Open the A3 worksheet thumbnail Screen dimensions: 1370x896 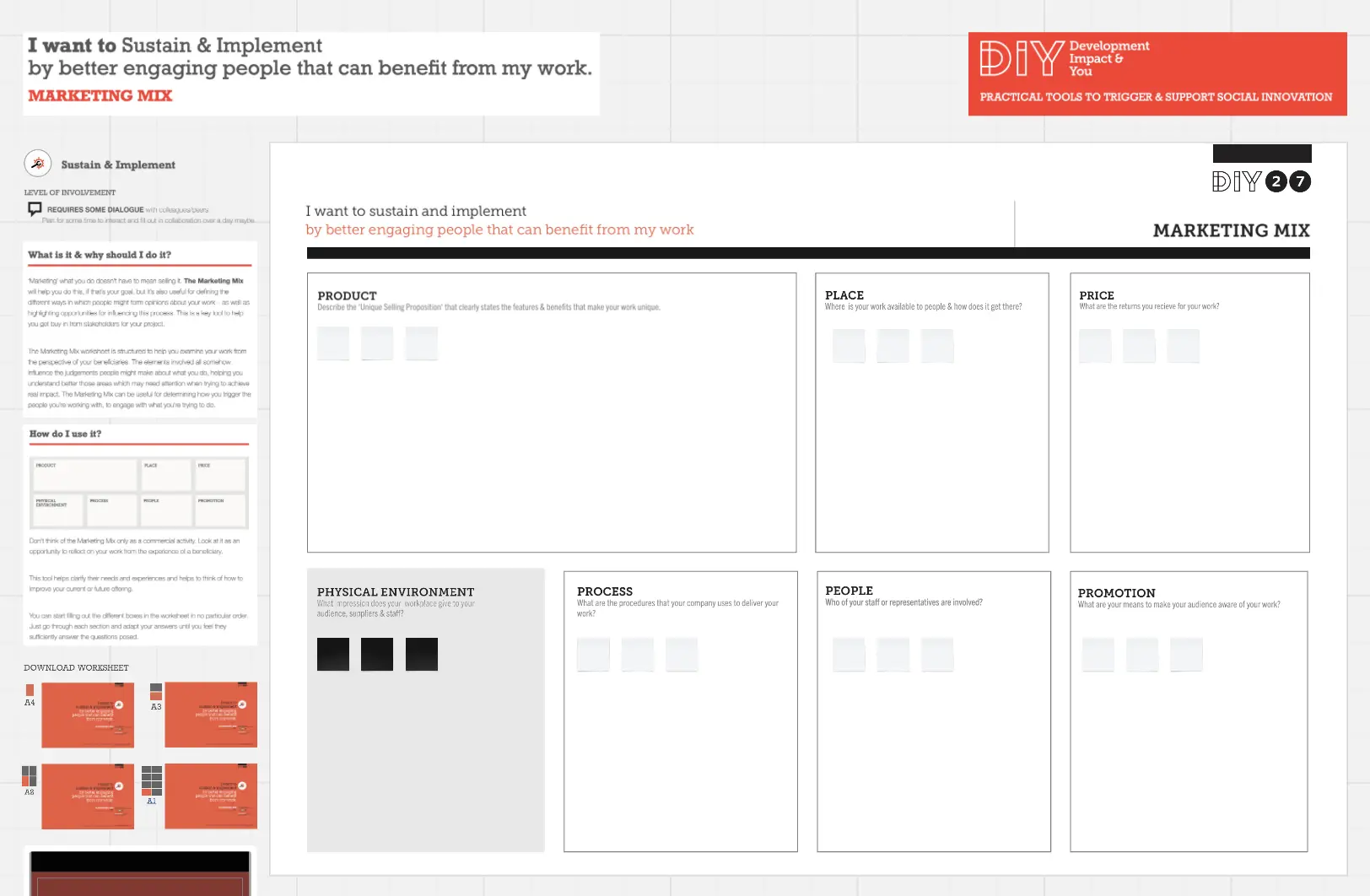[211, 715]
